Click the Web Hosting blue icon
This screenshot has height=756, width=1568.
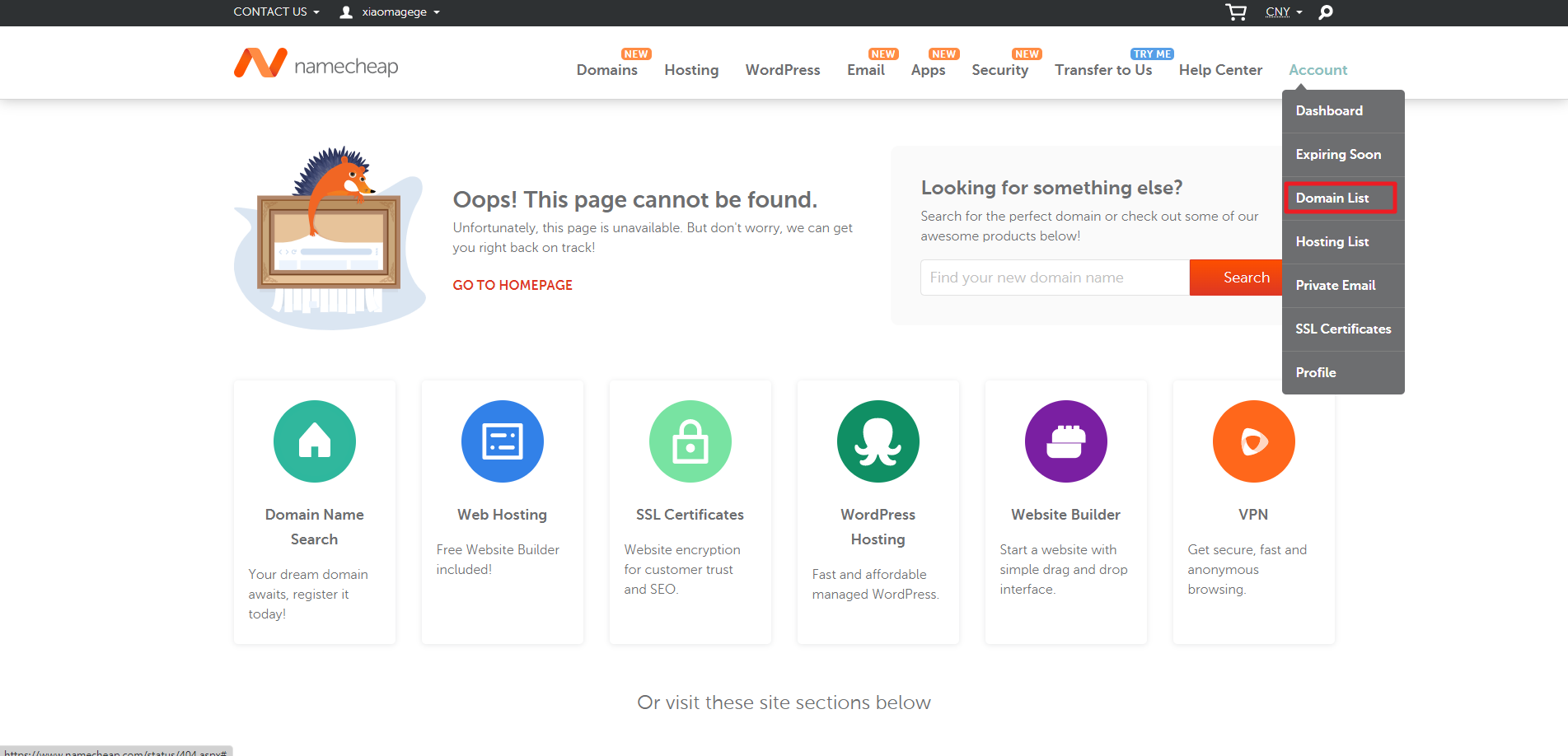pyautogui.click(x=503, y=441)
